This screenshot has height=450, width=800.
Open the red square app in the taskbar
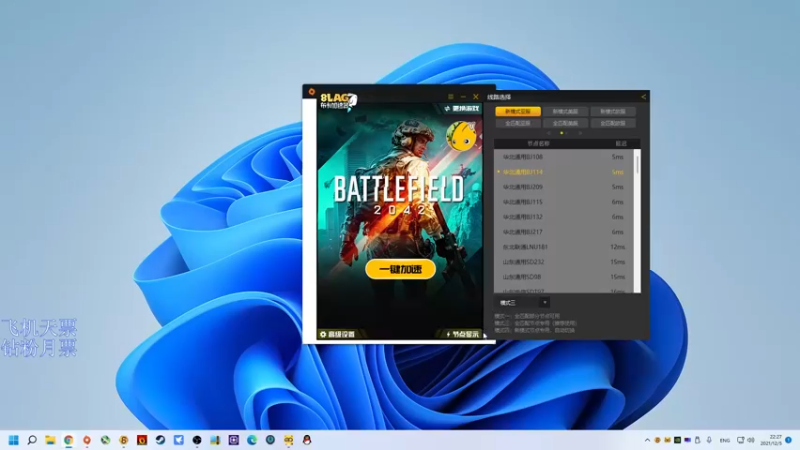142,440
